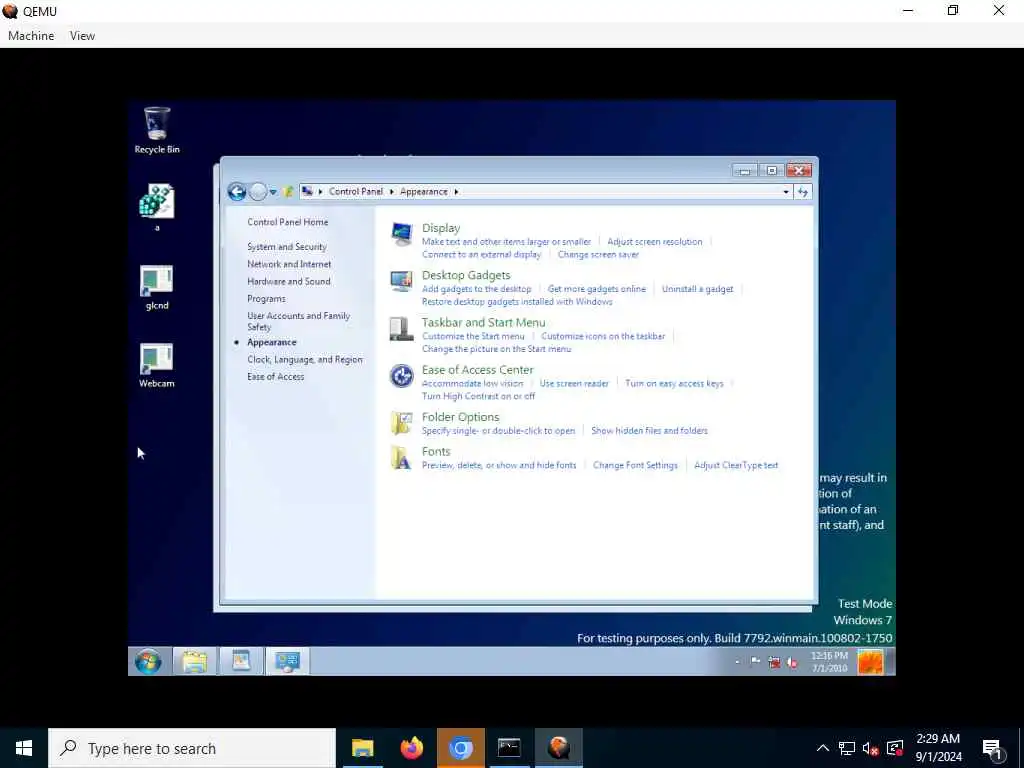
Task: Open the Programs category
Action: [x=266, y=298]
